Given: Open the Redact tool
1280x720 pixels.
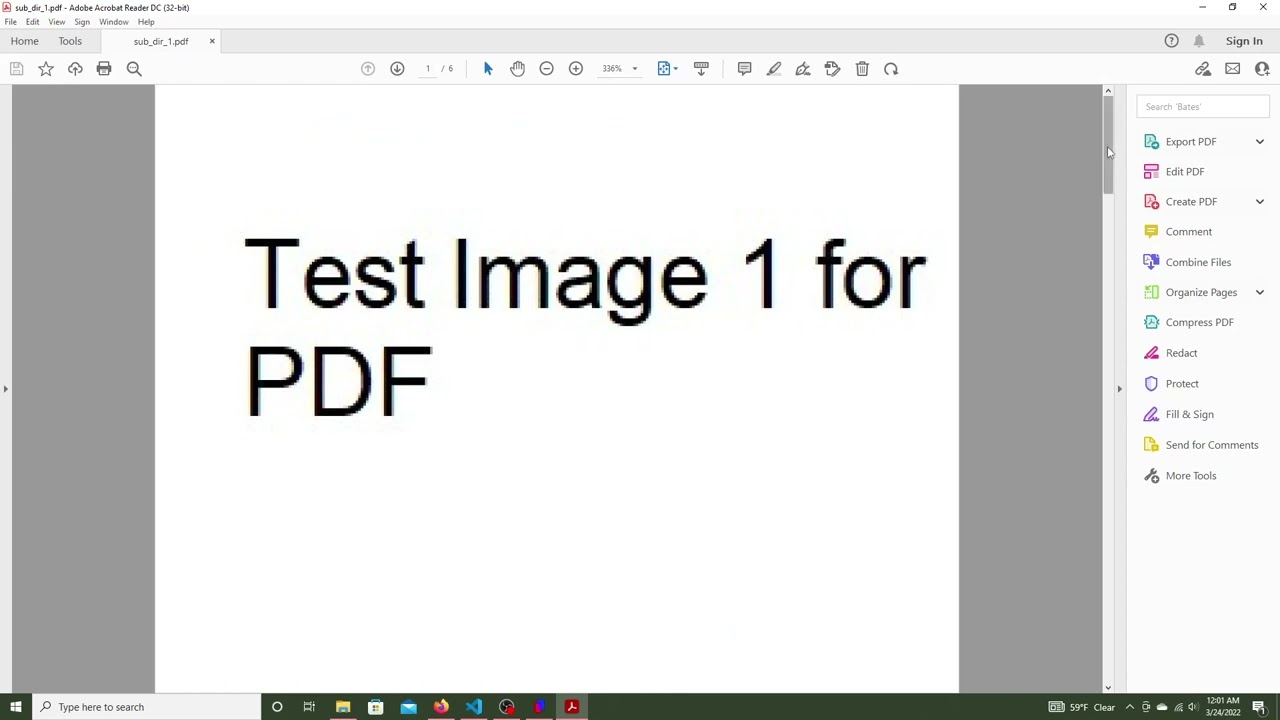Looking at the screenshot, I should [1181, 353].
